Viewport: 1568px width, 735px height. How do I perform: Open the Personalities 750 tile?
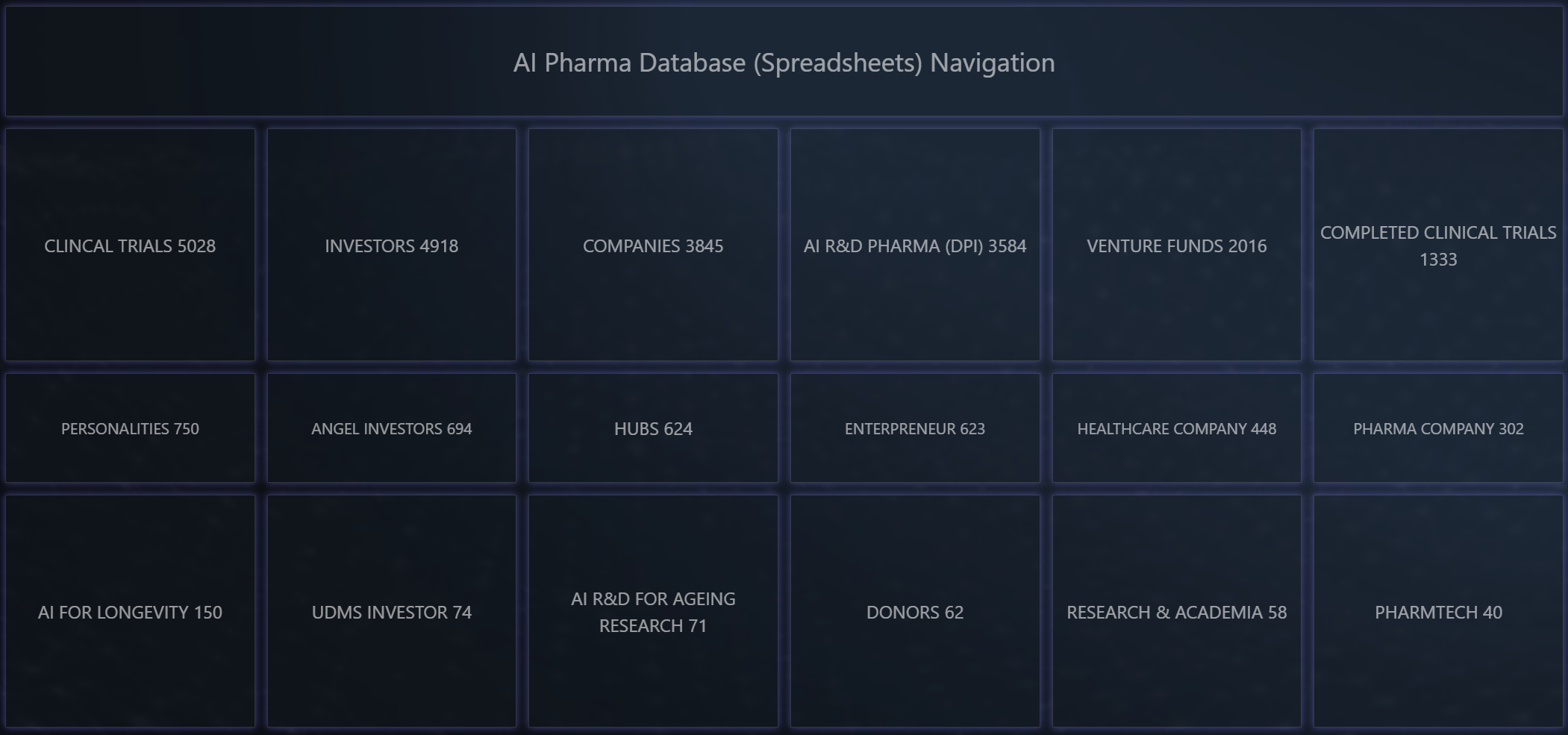click(x=130, y=428)
